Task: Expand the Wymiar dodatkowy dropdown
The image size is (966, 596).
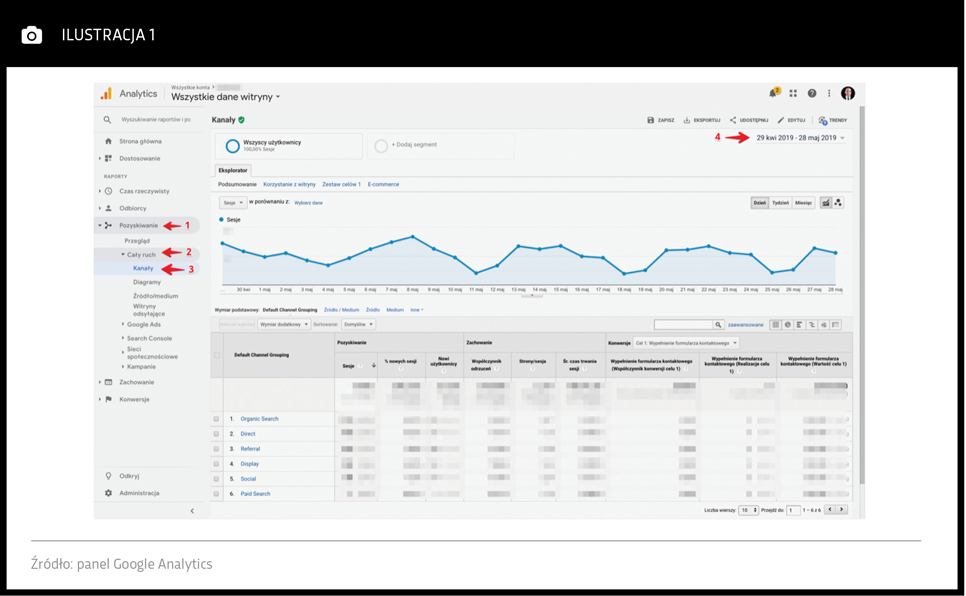Action: [284, 325]
